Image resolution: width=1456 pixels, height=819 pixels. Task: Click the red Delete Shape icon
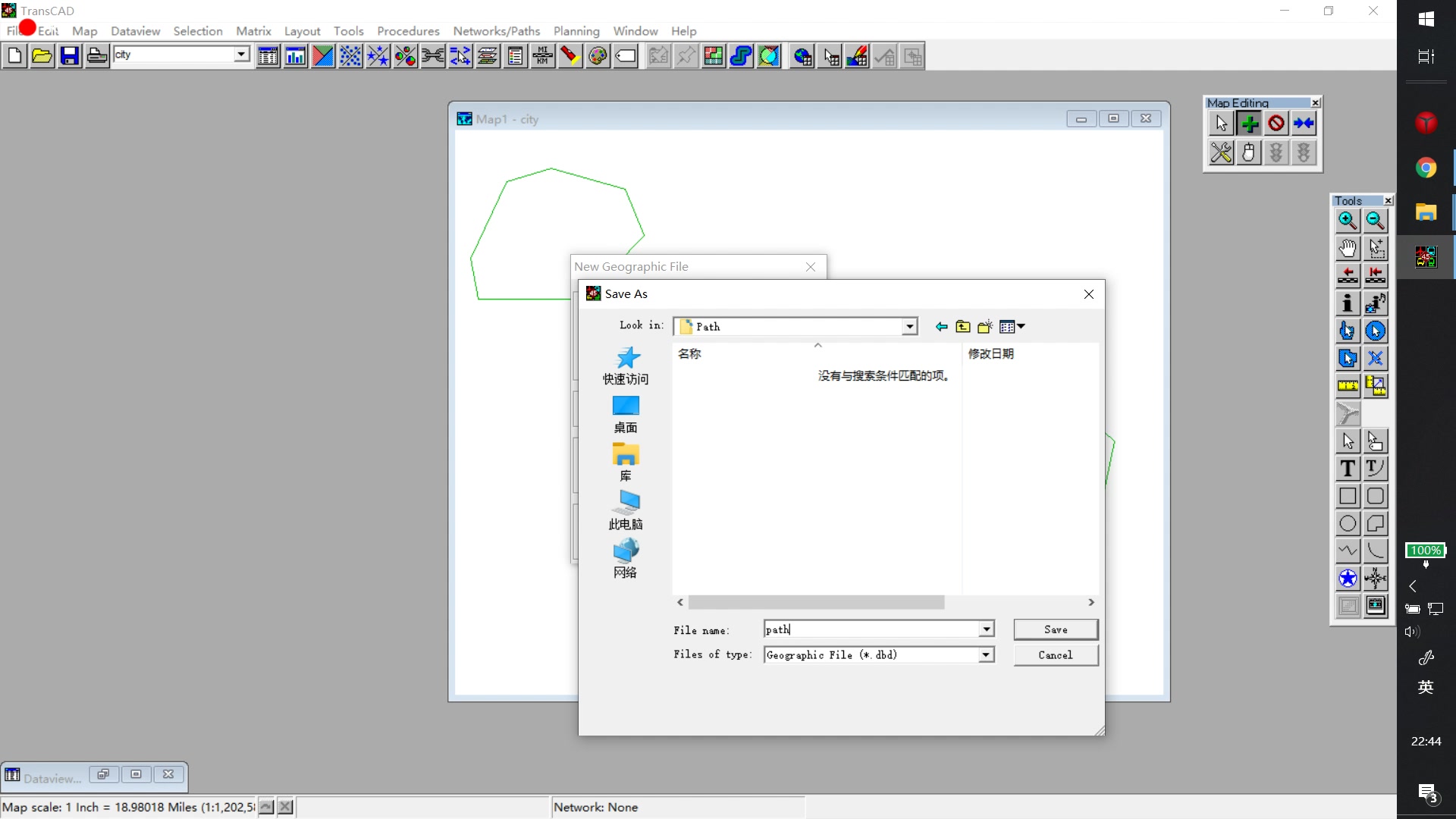coord(1276,124)
